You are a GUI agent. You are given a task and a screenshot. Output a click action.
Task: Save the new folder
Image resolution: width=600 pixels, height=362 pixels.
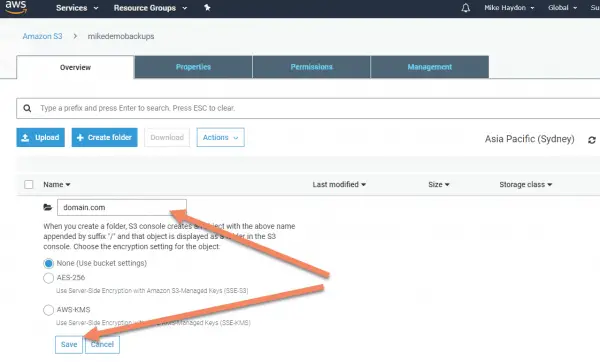(69, 344)
